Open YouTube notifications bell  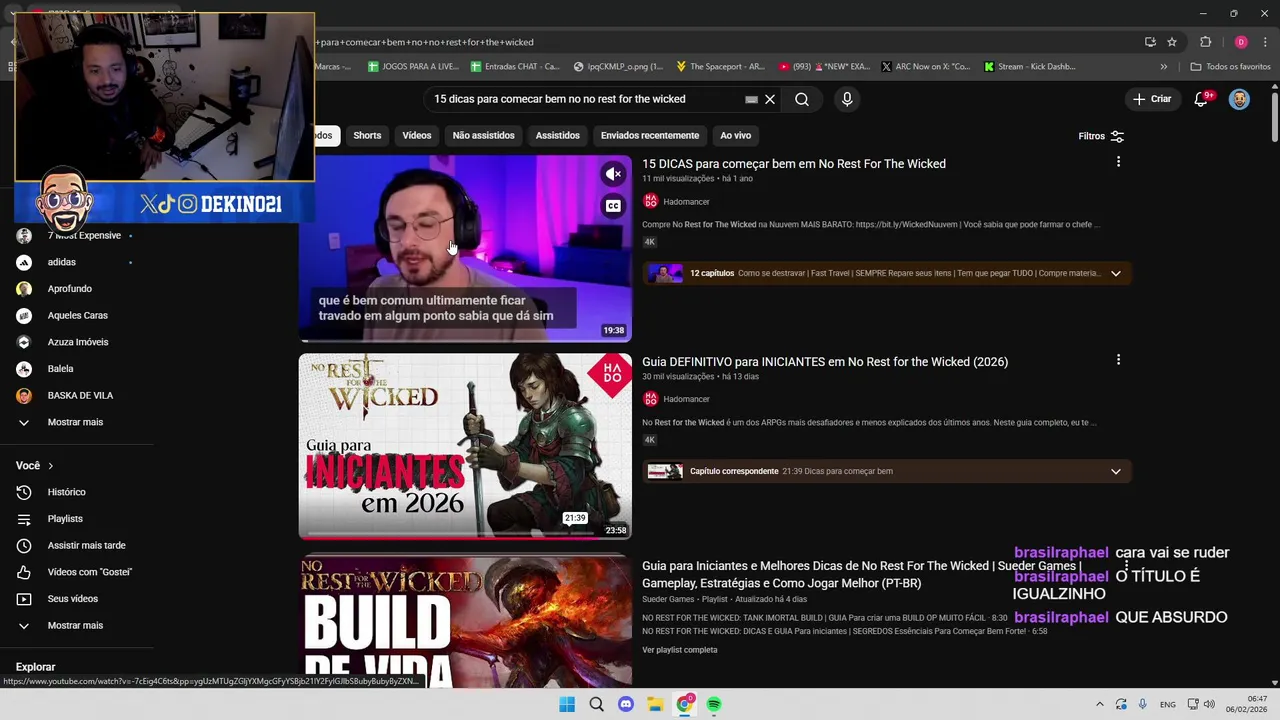1201,99
